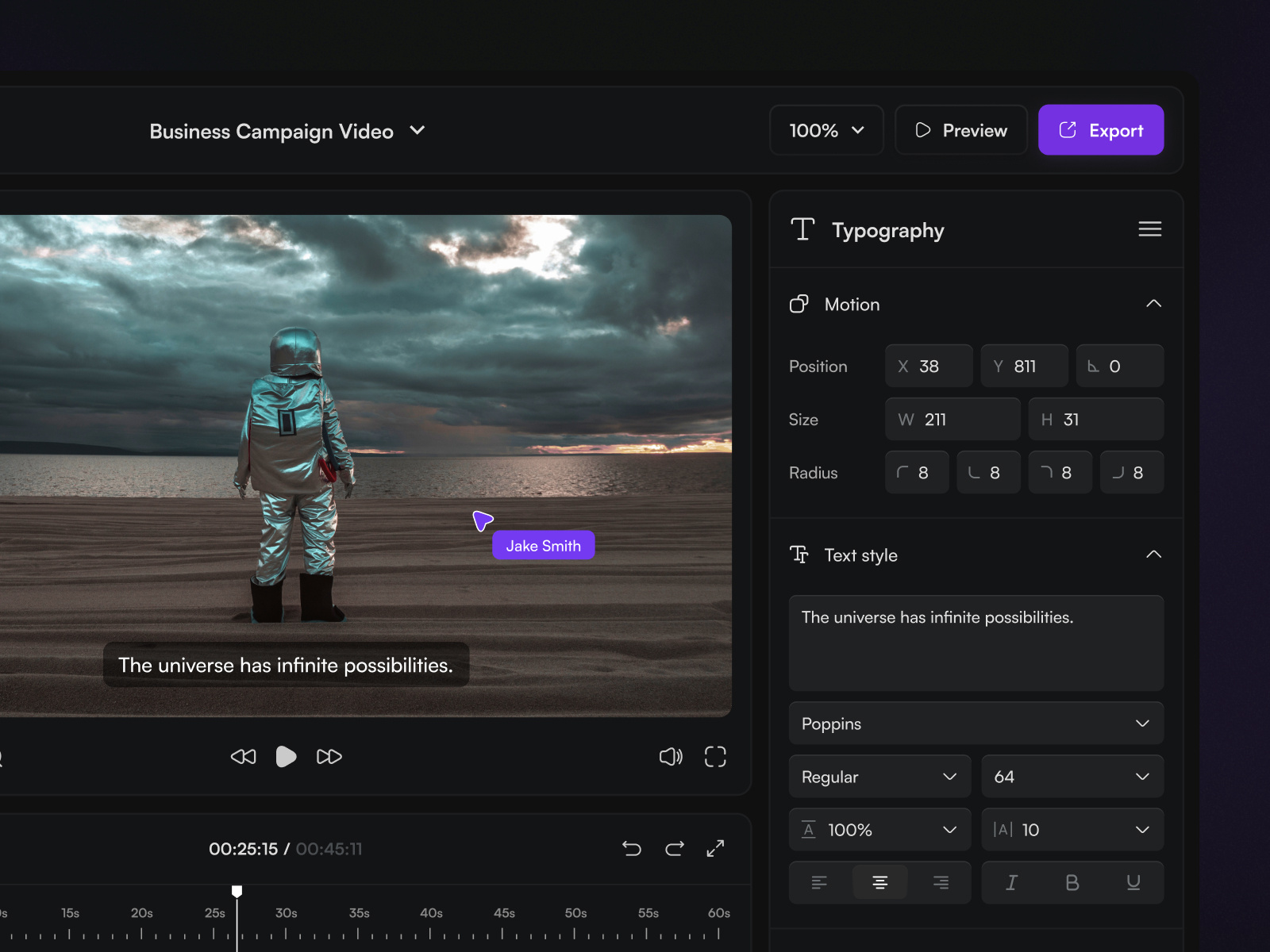The image size is (1270, 952).
Task: Apply bold formatting to the caption text
Action: pyautogui.click(x=1072, y=882)
